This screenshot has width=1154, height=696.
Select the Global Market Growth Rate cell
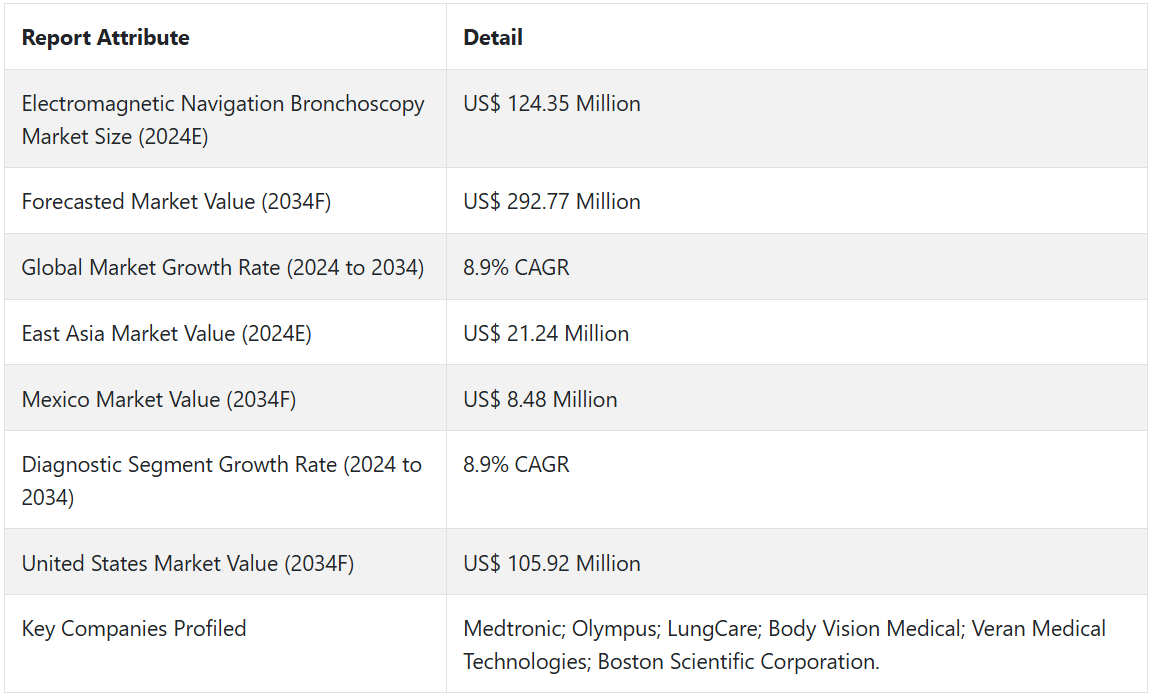coord(222,268)
